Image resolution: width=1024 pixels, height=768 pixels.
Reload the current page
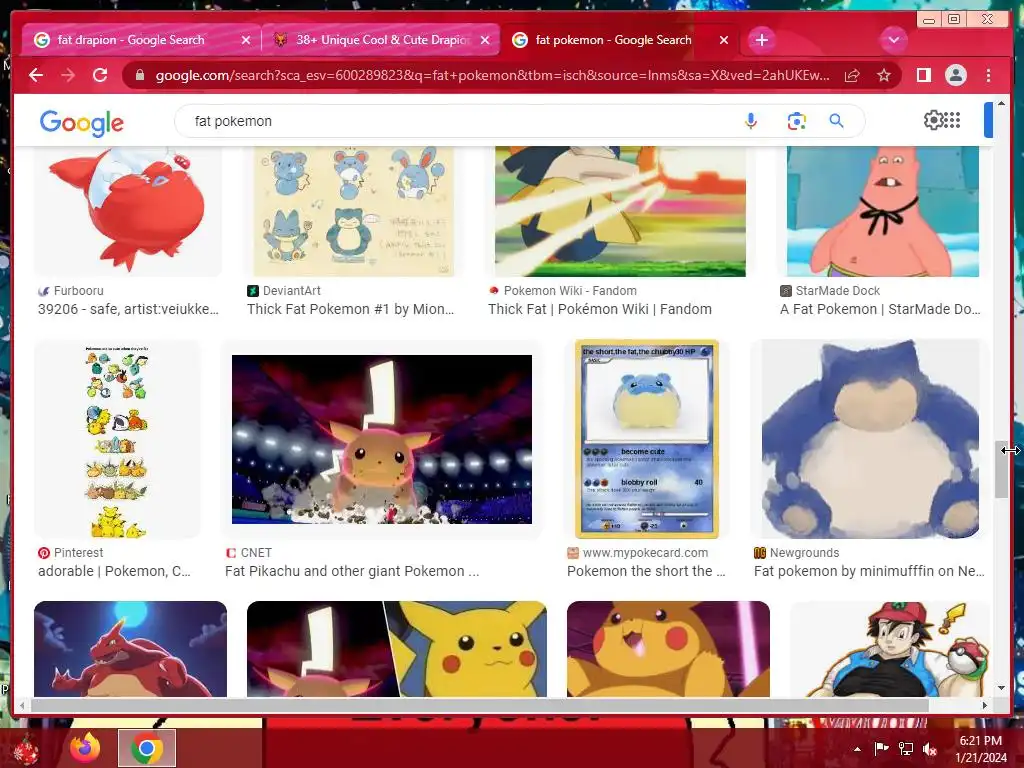pyautogui.click(x=100, y=75)
